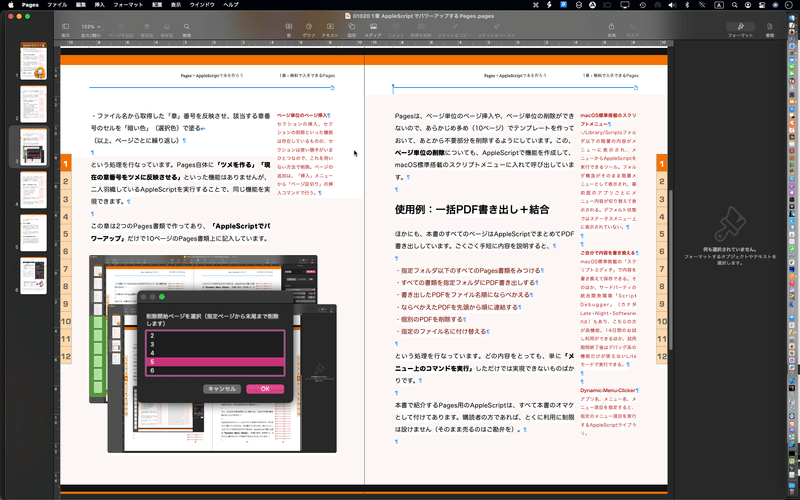The width and height of the screenshot is (800, 500).
Task: Click the bullet 指定のファイル名に付け替える
Action: tap(441, 332)
